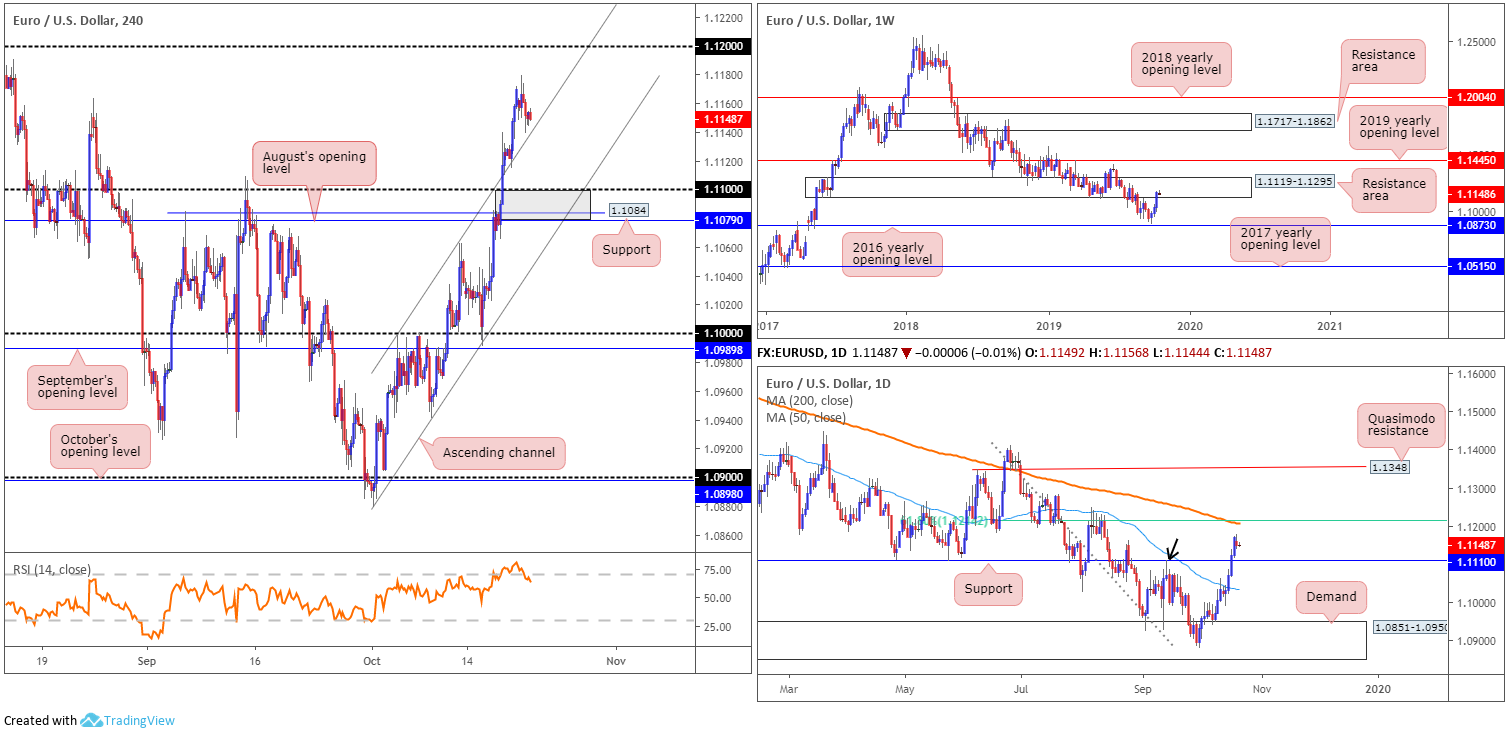Click the blue 1.05150 price label
1510x737 pixels.
1475,267
